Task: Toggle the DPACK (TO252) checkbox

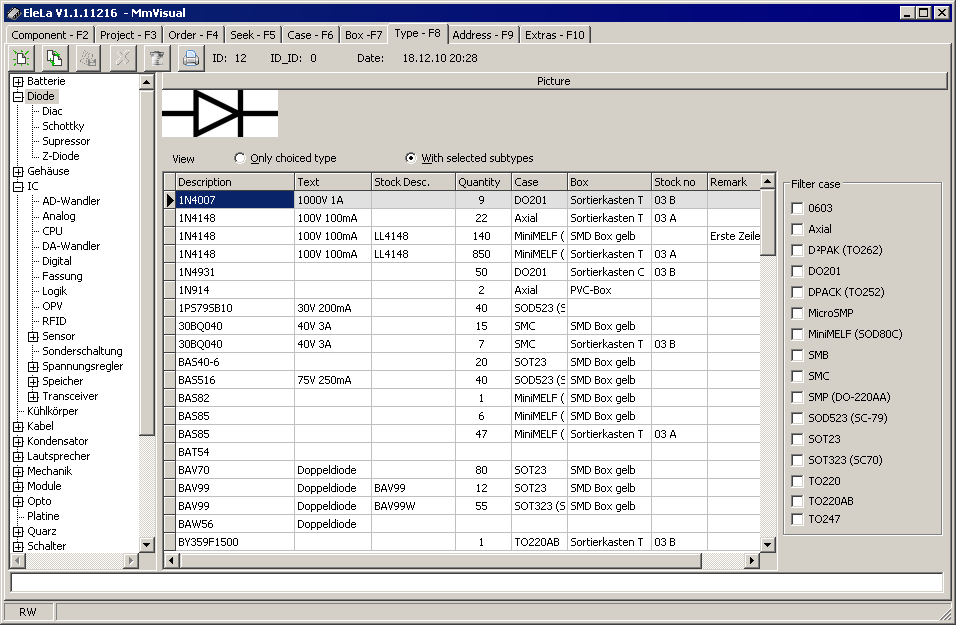Action: point(797,292)
